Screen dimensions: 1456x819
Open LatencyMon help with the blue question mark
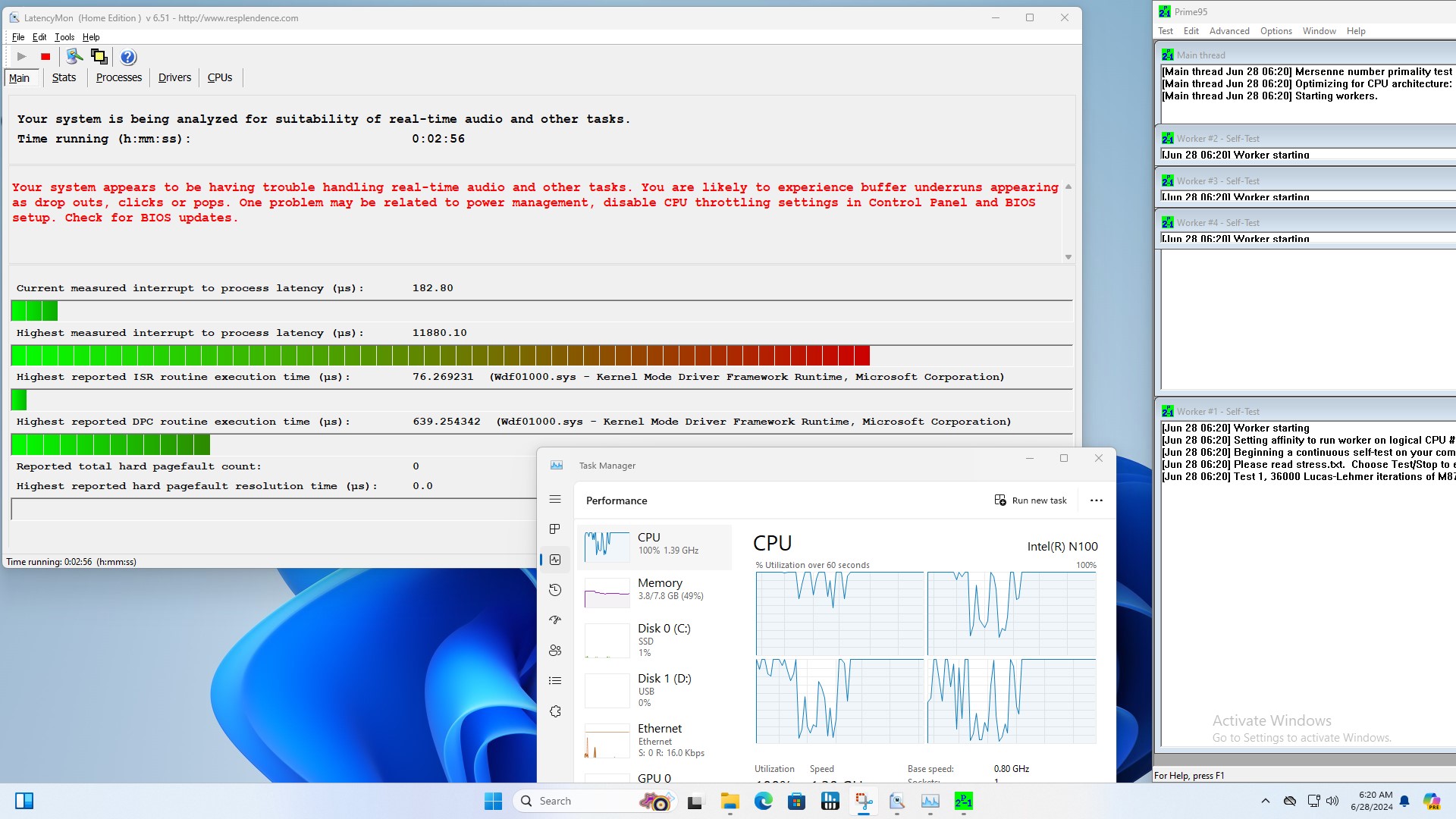point(128,57)
